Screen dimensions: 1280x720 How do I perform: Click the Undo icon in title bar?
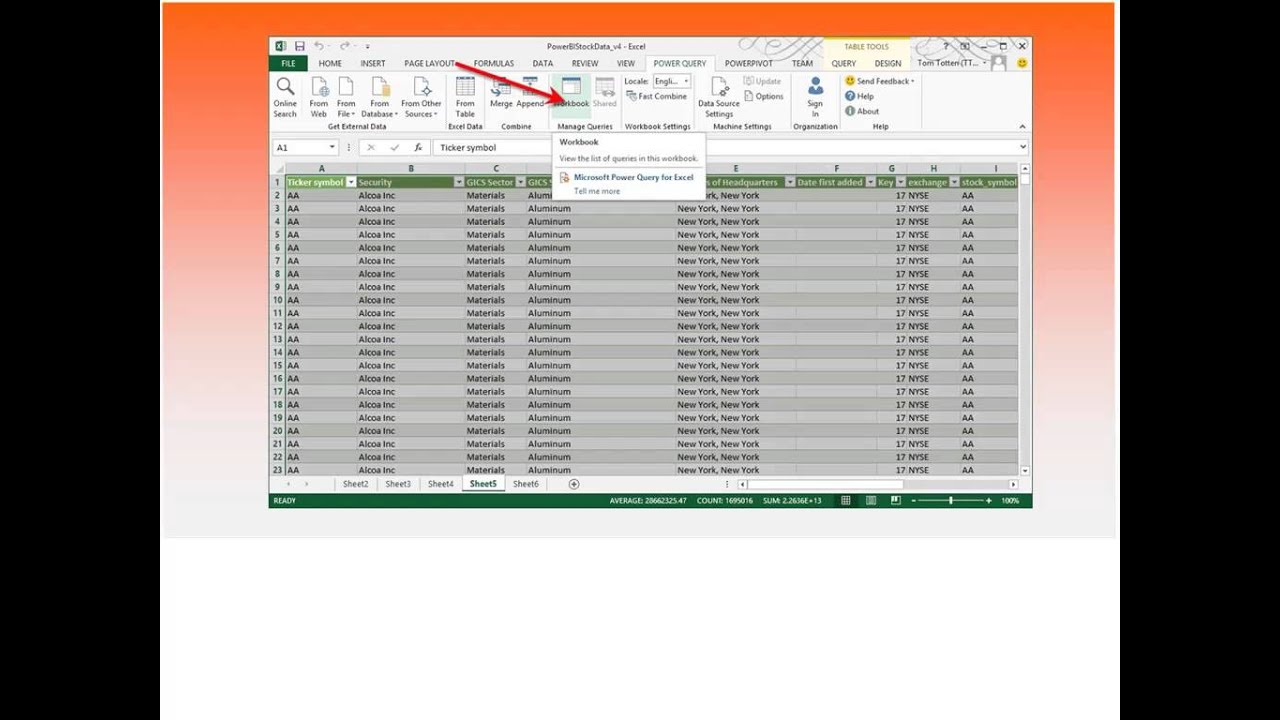click(x=319, y=46)
